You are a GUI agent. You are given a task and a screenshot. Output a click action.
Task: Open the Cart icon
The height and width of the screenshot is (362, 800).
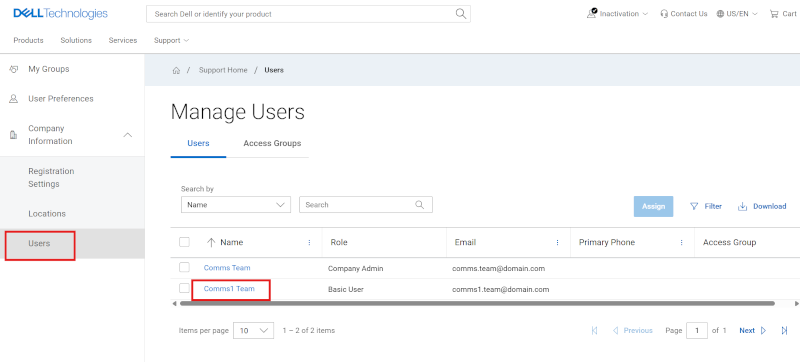tap(774, 14)
